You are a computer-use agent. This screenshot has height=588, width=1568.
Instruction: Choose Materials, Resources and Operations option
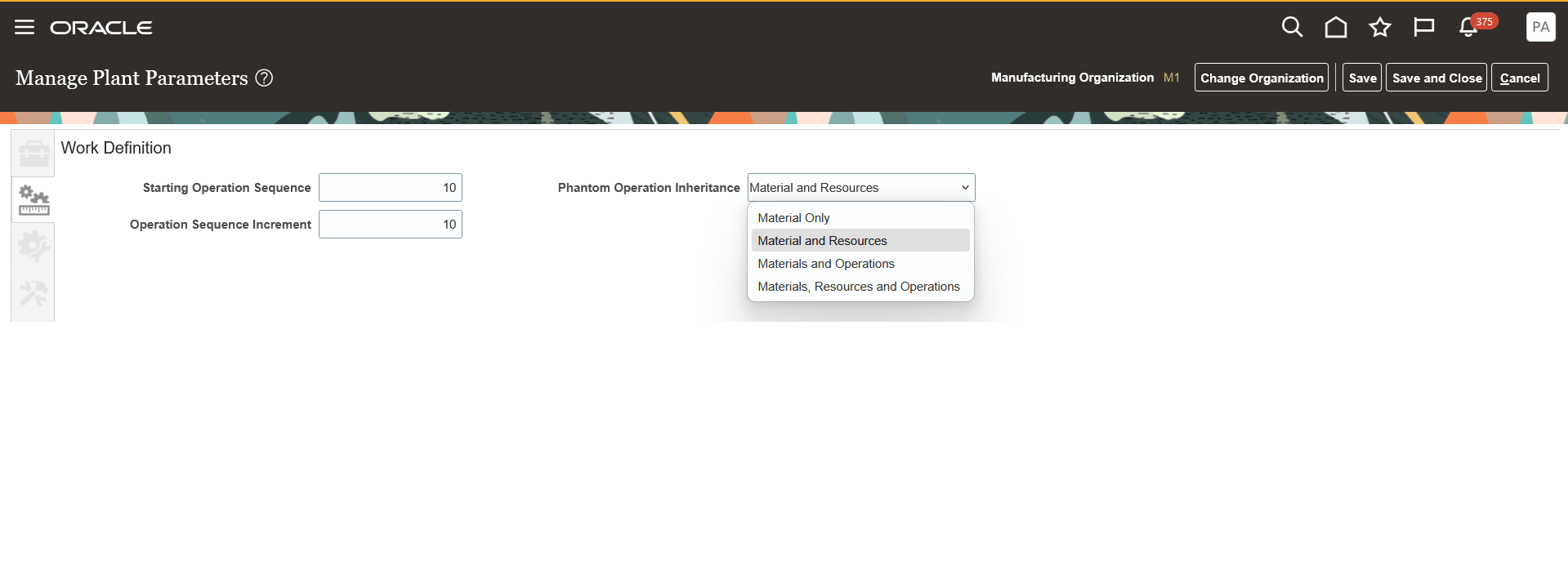coord(860,287)
